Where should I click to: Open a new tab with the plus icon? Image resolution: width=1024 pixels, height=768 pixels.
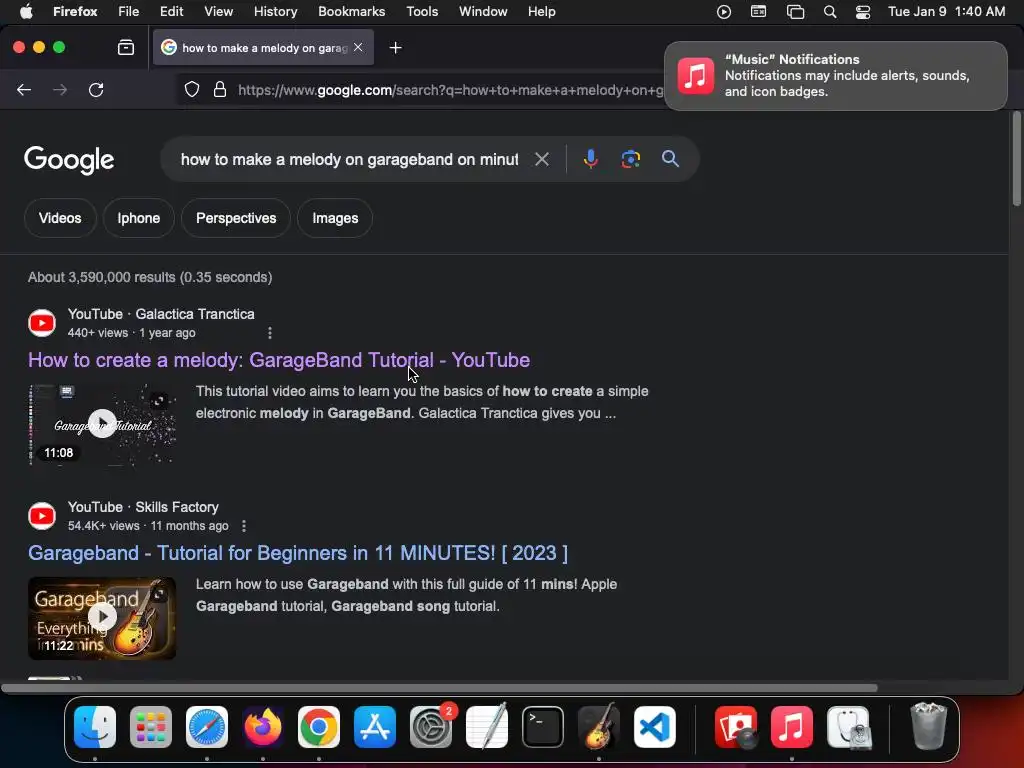pos(395,48)
